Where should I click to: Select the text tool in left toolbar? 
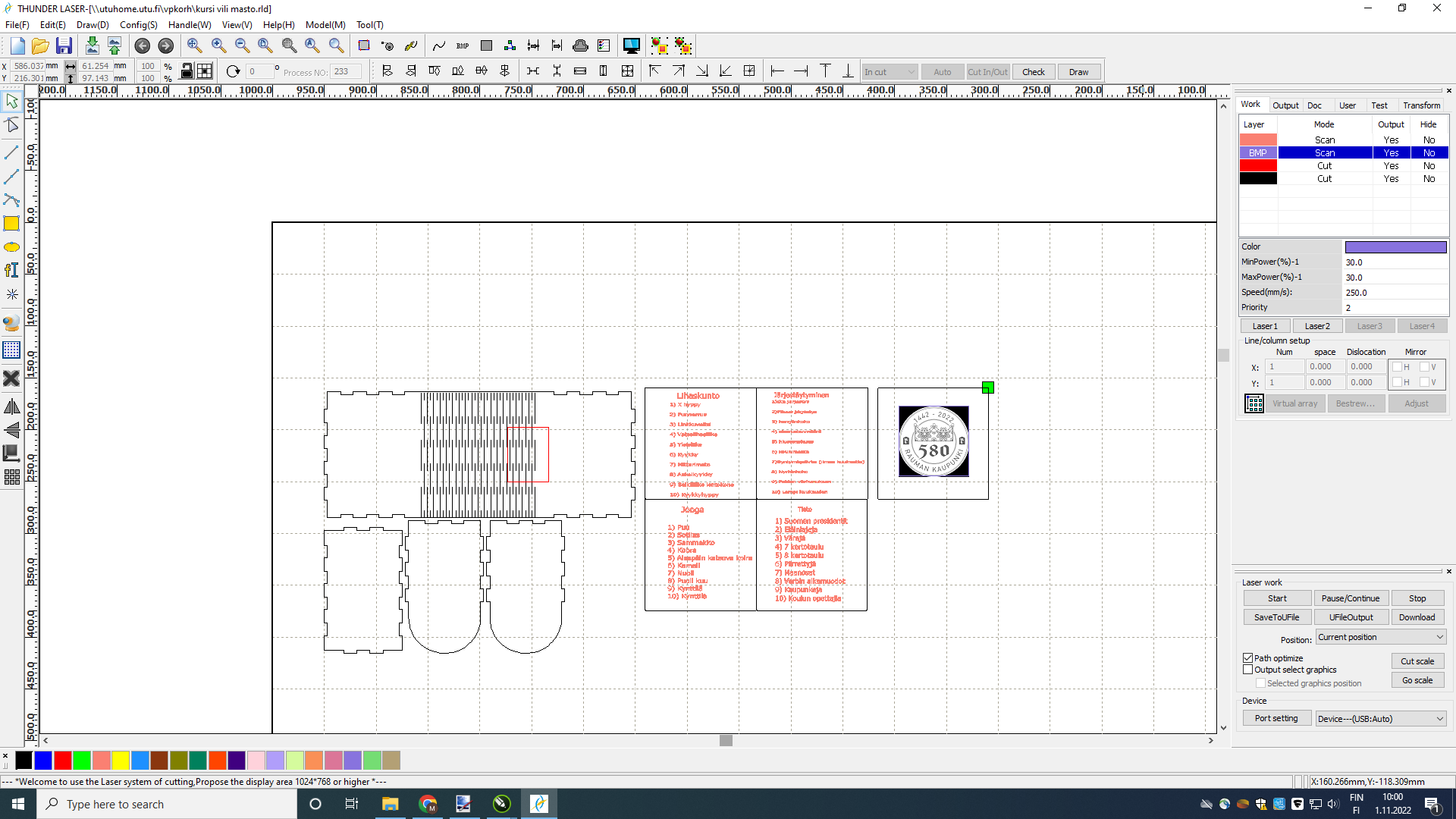tap(11, 271)
